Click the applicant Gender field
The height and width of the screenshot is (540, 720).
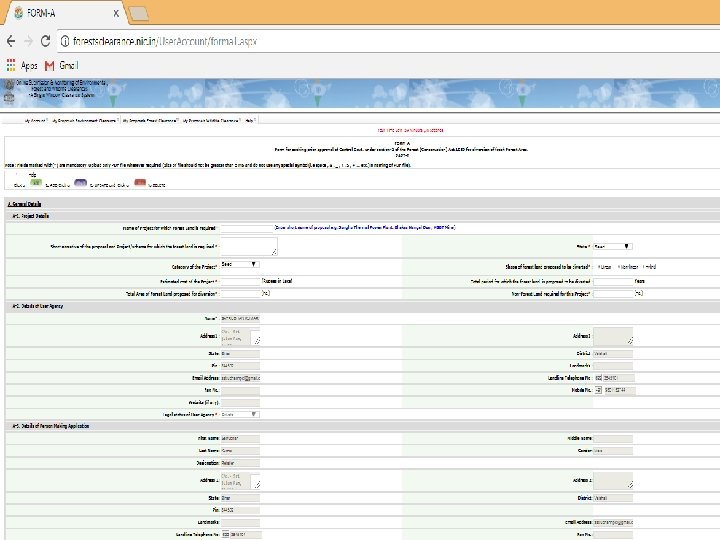click(613, 451)
